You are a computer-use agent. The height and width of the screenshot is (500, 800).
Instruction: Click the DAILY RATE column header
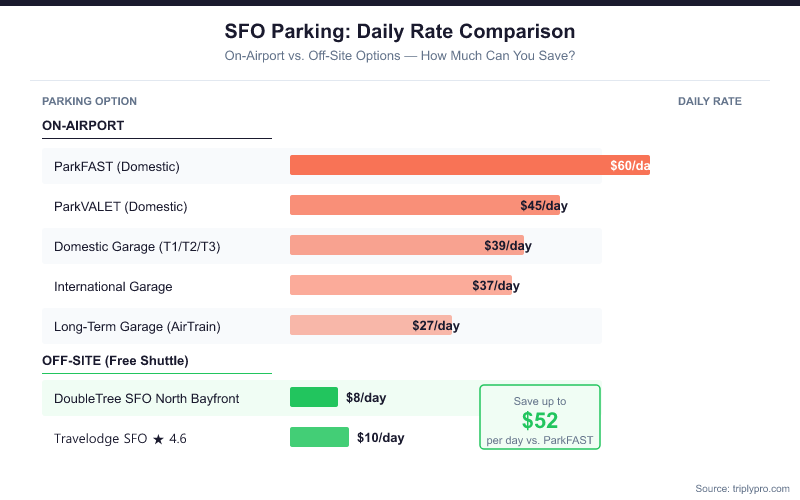[x=709, y=101]
